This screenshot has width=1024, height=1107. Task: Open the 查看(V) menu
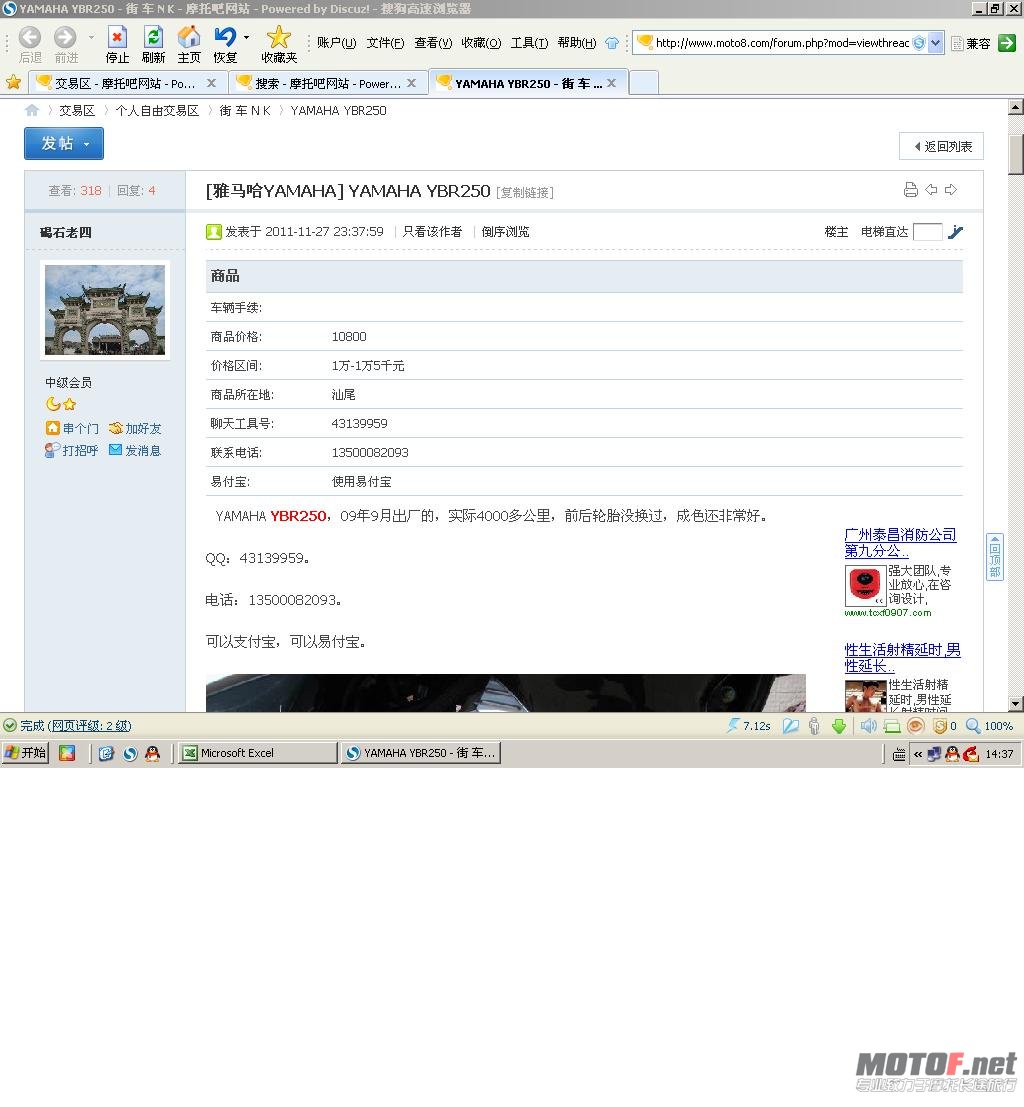[x=433, y=43]
